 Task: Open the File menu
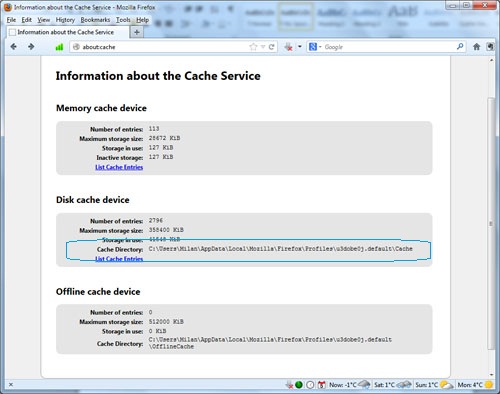tap(11, 20)
